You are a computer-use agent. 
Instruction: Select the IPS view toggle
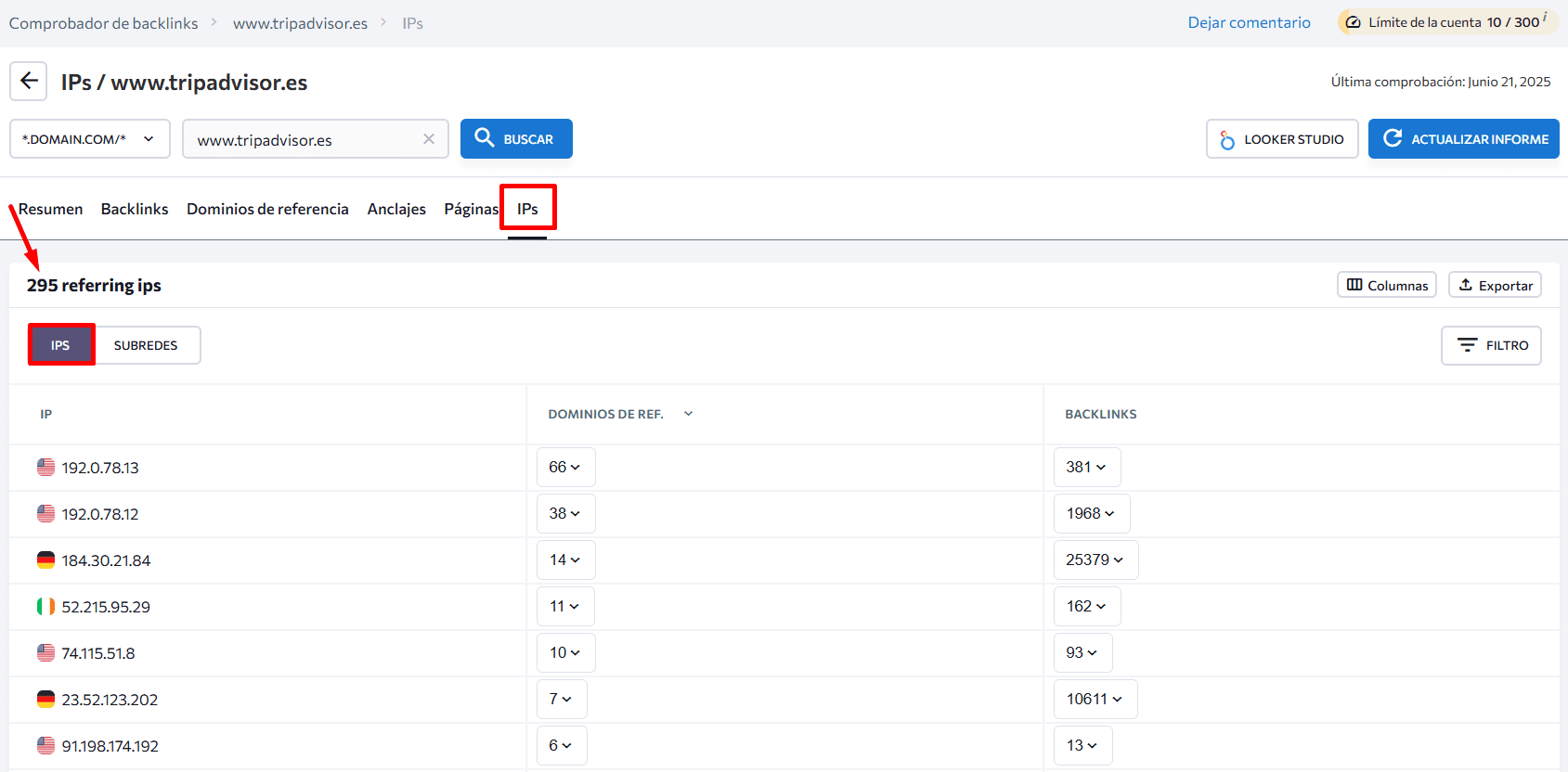tap(60, 345)
